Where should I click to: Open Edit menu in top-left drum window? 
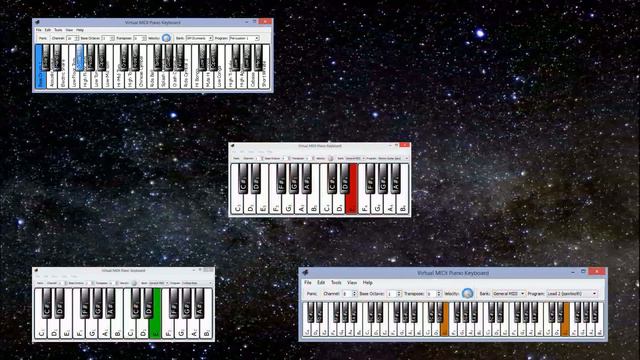coord(48,30)
